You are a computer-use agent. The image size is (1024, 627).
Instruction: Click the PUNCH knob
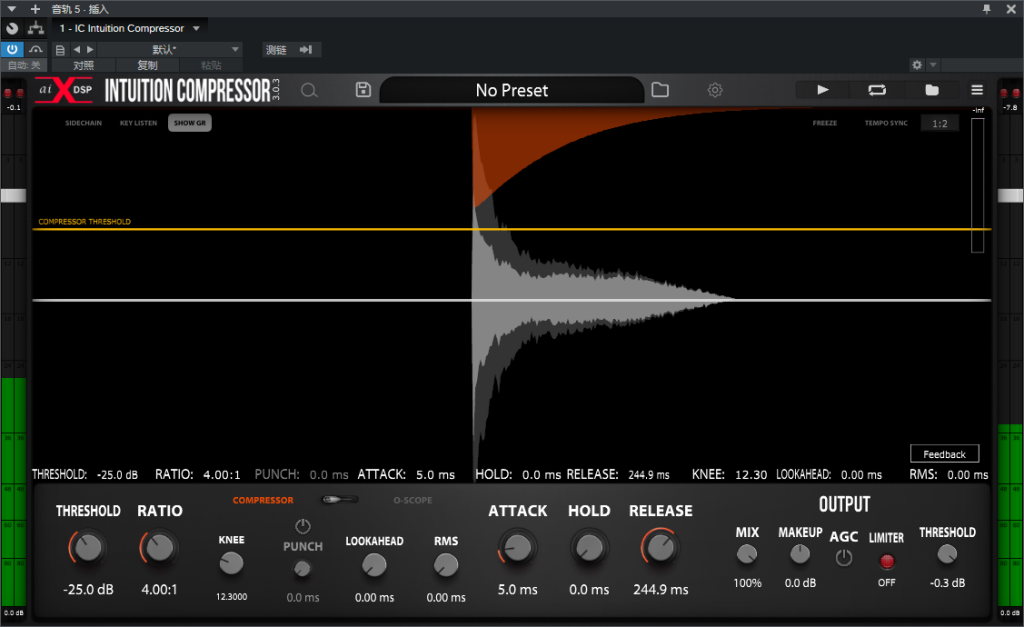coord(302,569)
